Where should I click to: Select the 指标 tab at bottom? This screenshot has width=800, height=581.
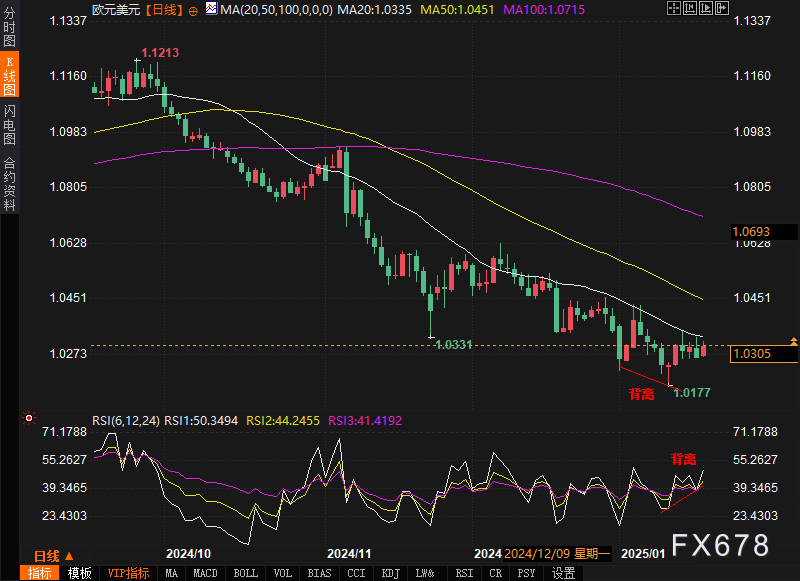pyautogui.click(x=40, y=573)
